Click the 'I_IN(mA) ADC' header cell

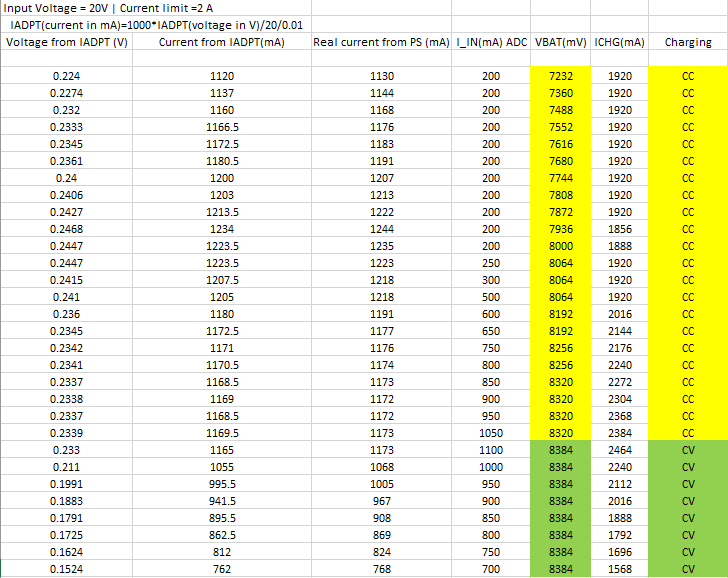pos(491,42)
